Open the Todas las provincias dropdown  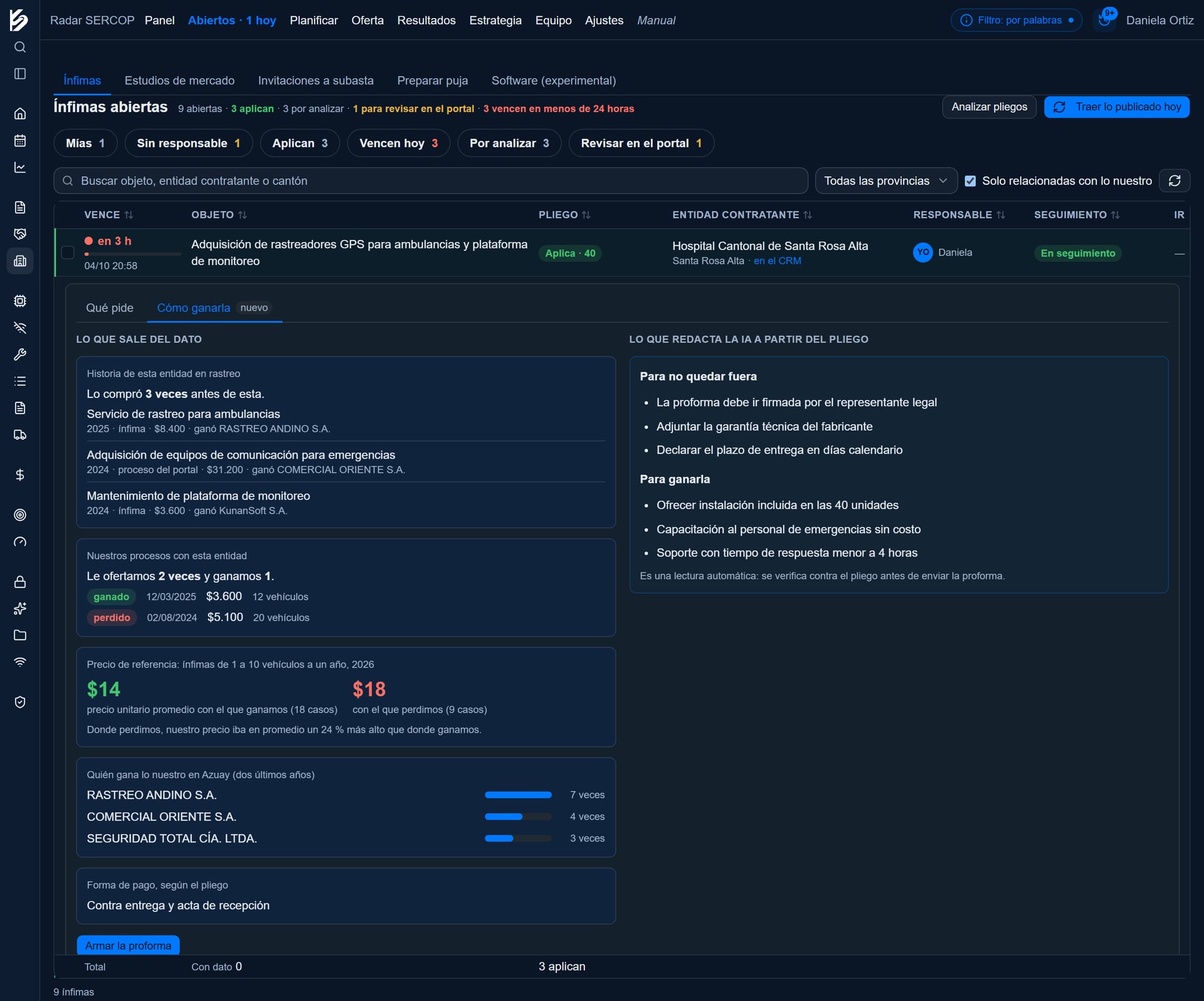click(x=885, y=181)
